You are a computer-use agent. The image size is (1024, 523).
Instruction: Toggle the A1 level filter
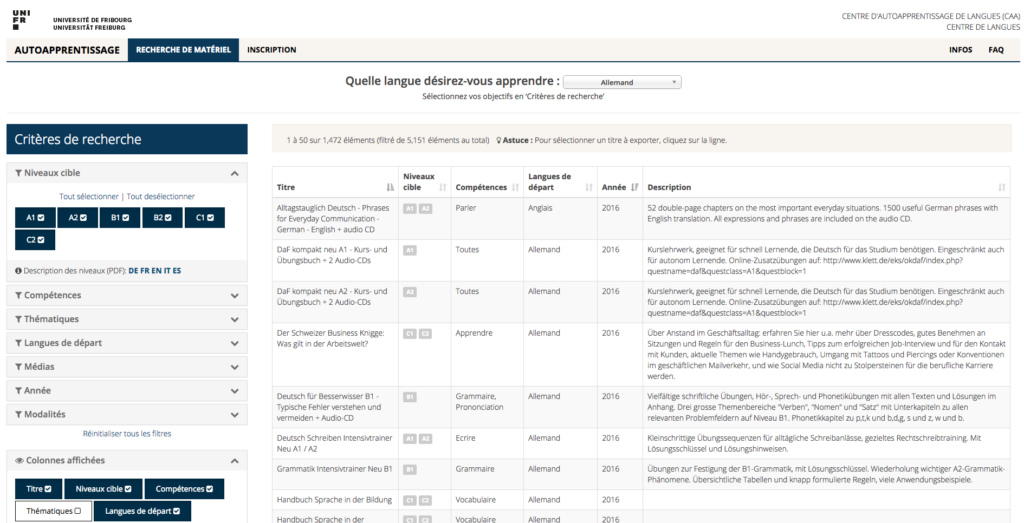tap(35, 218)
